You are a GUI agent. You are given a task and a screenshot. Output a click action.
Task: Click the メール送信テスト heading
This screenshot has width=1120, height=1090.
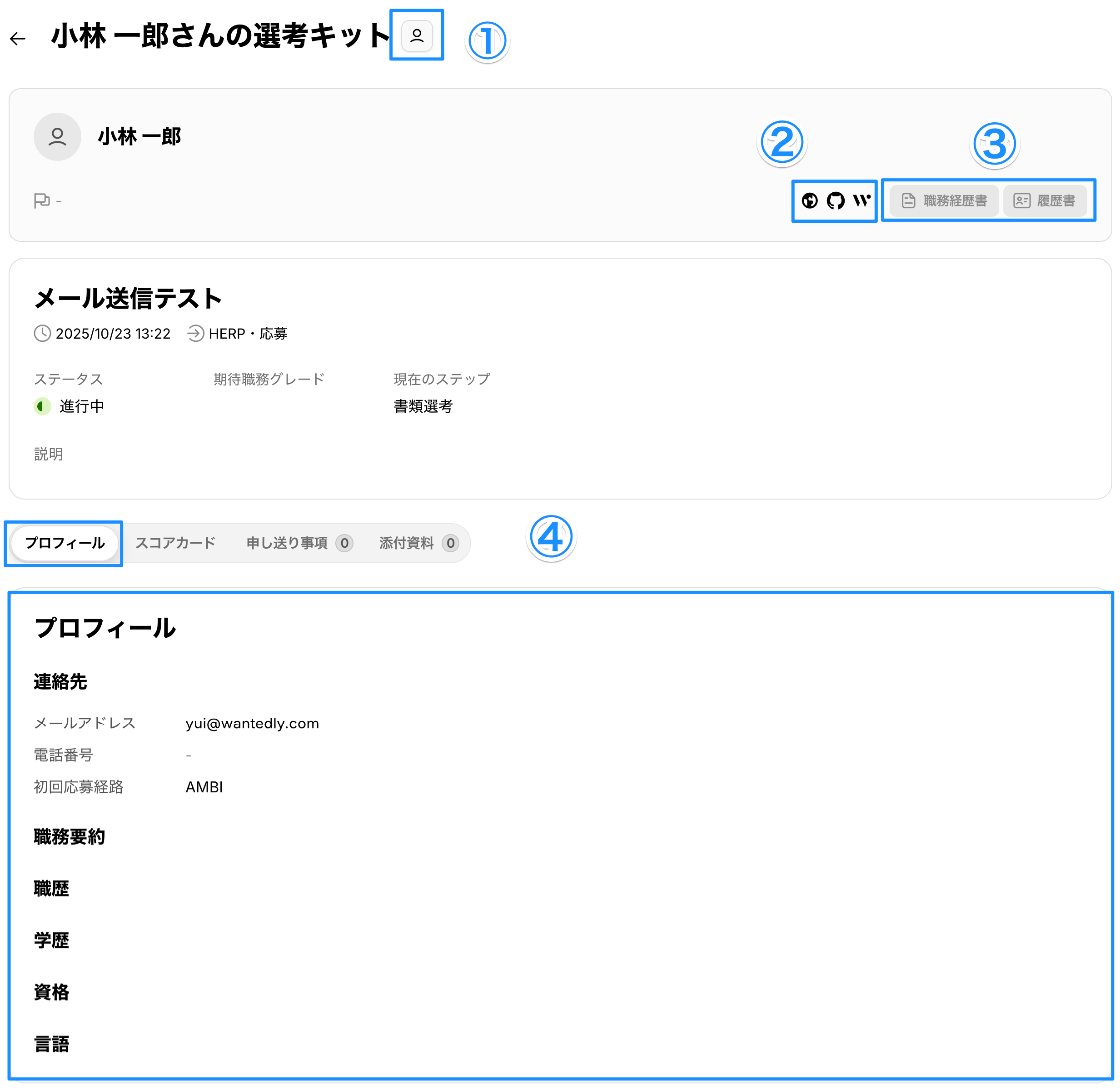128,298
